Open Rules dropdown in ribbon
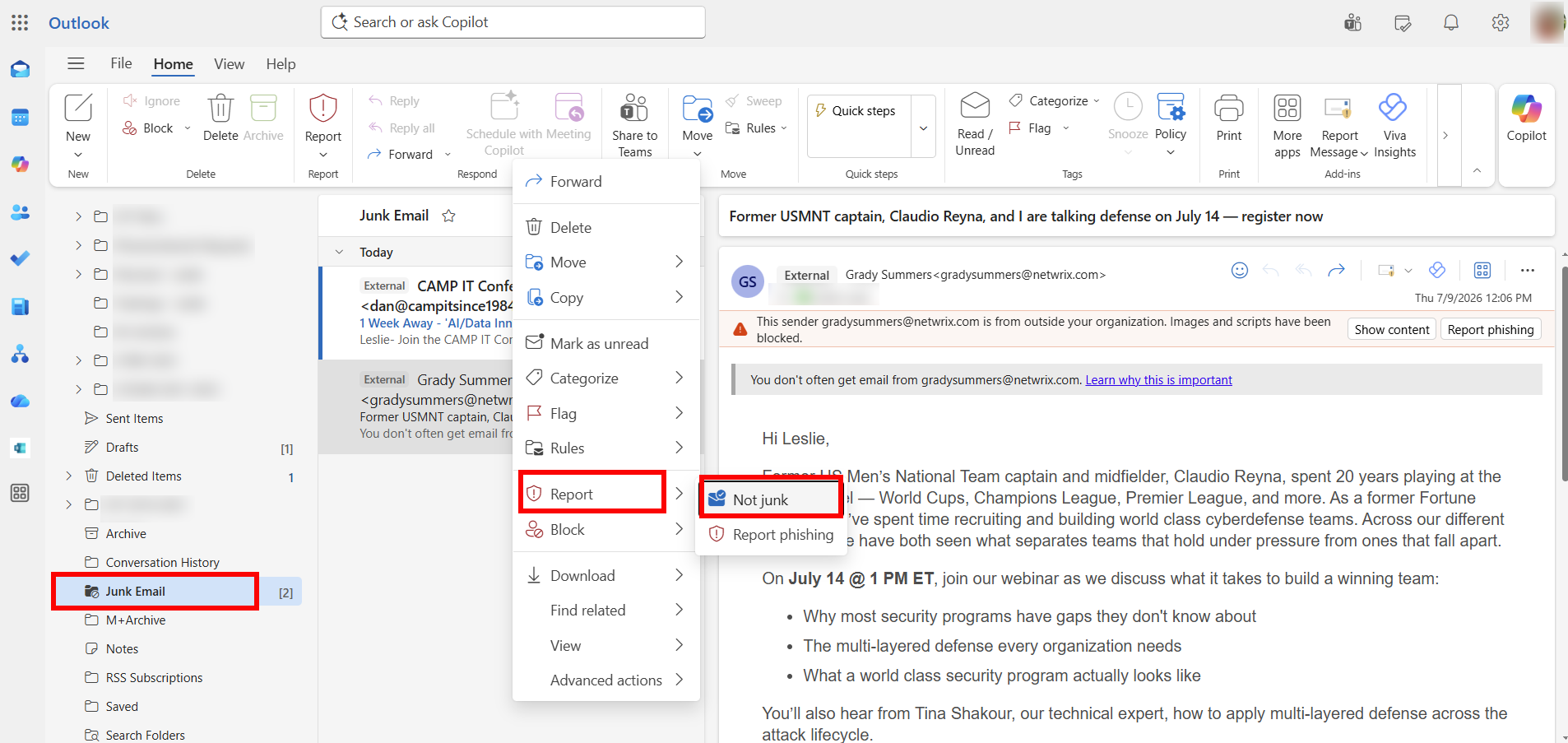1568x743 pixels. click(x=783, y=128)
